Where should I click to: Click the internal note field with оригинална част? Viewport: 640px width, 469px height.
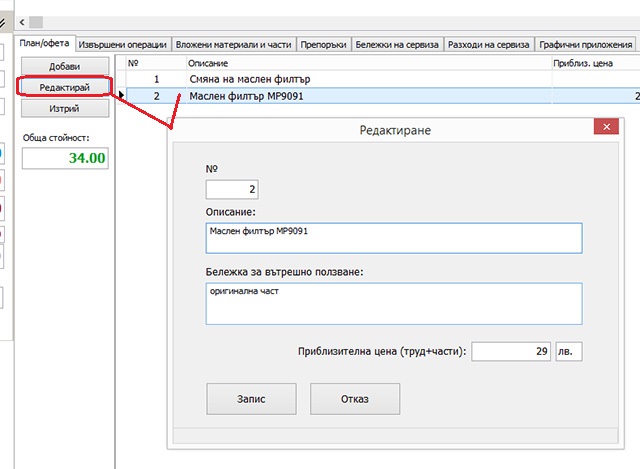[x=393, y=303]
